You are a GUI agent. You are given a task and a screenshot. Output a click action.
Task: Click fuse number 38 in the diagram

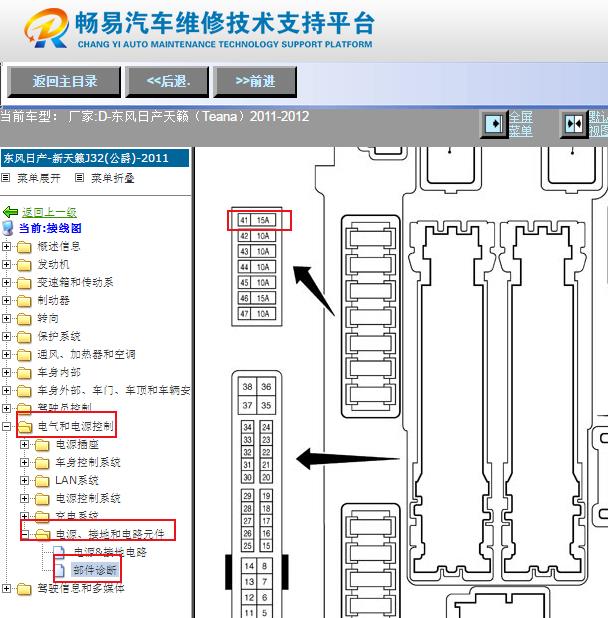[x=247, y=387]
